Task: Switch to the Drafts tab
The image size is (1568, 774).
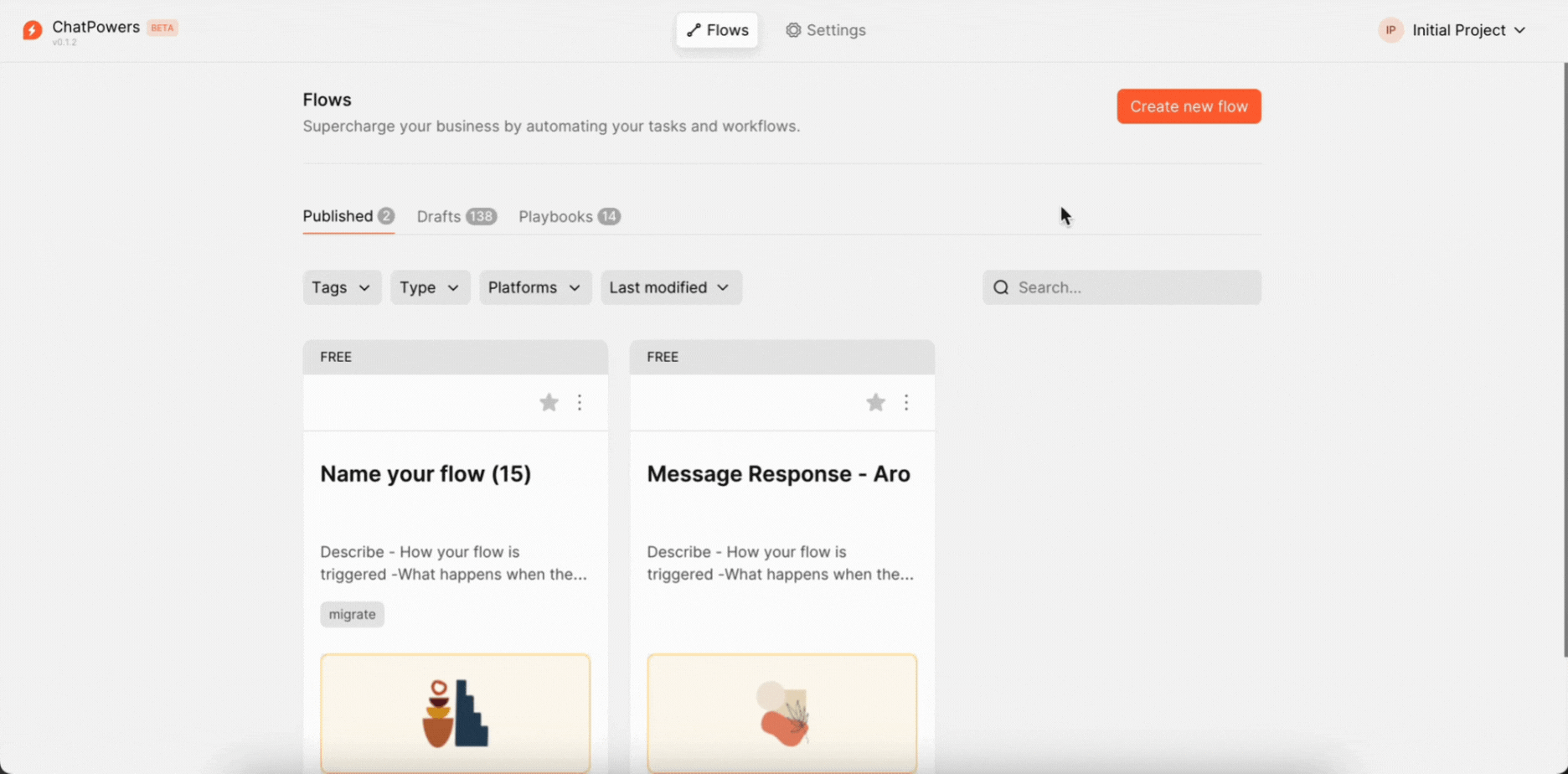Action: point(456,216)
